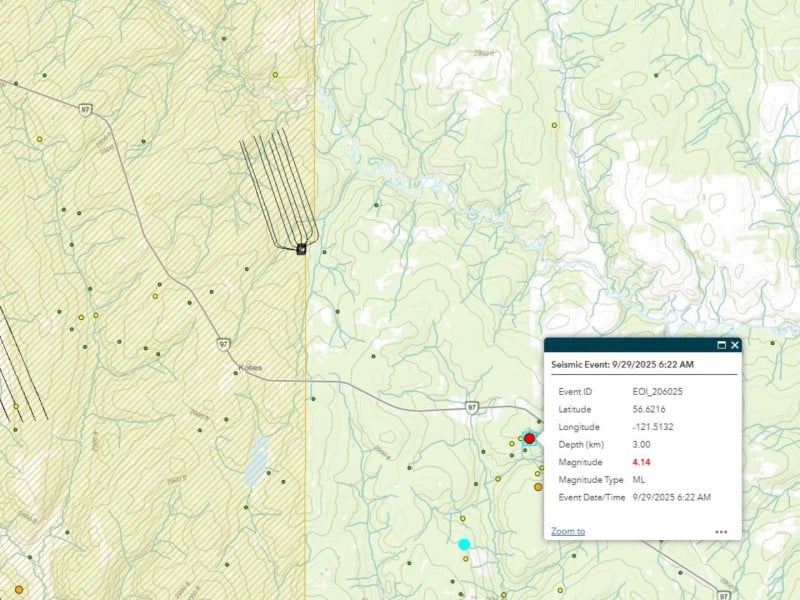Maximize the seismic event popup

(x=721, y=345)
